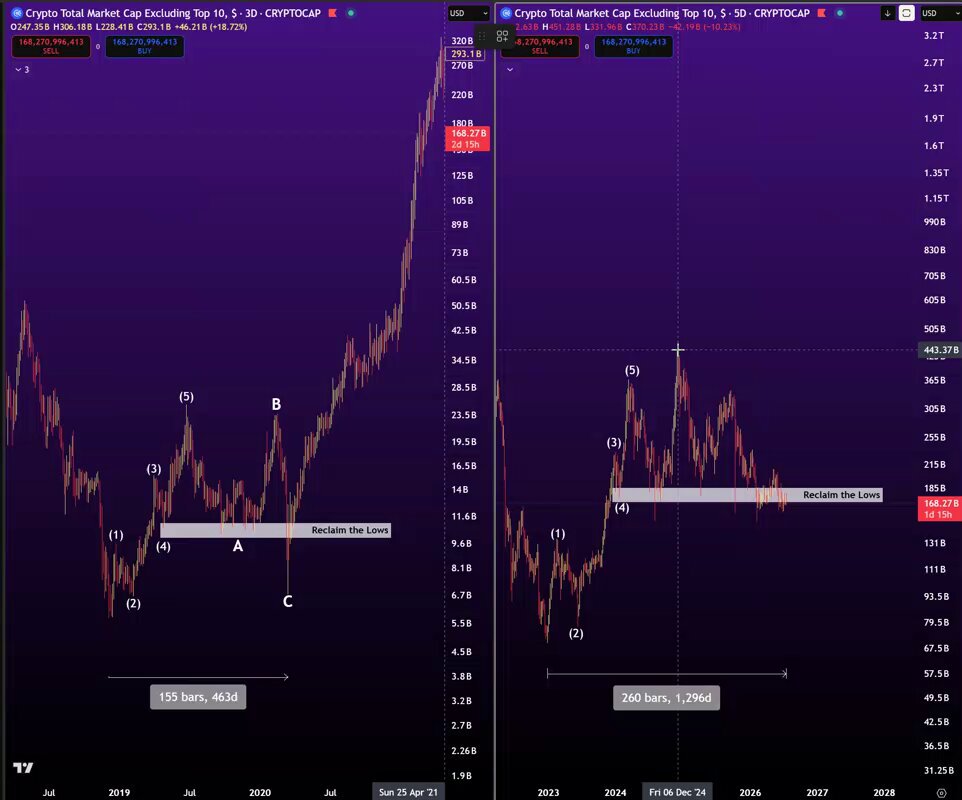962x800 pixels.
Task: Click the wave label (5) on the left chart
Action: tap(187, 396)
